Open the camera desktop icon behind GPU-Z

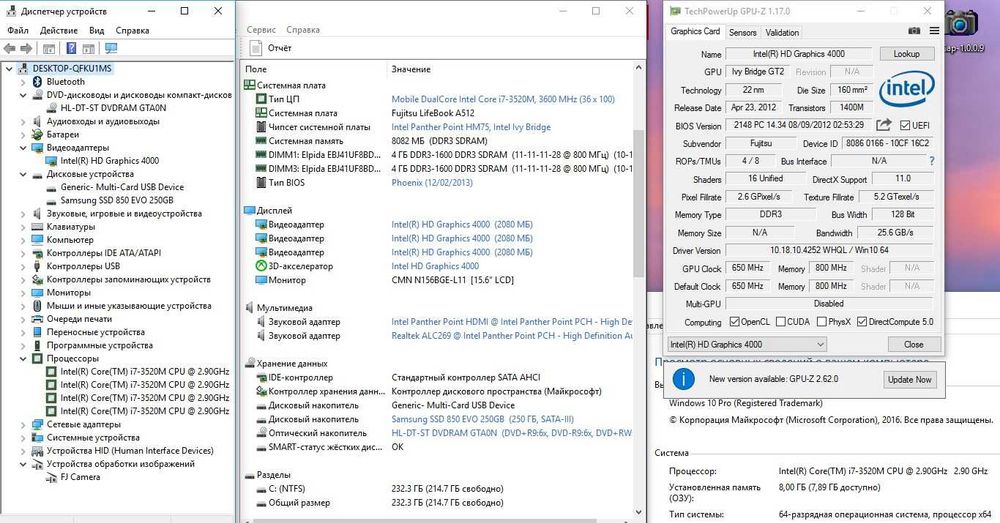coord(961,23)
